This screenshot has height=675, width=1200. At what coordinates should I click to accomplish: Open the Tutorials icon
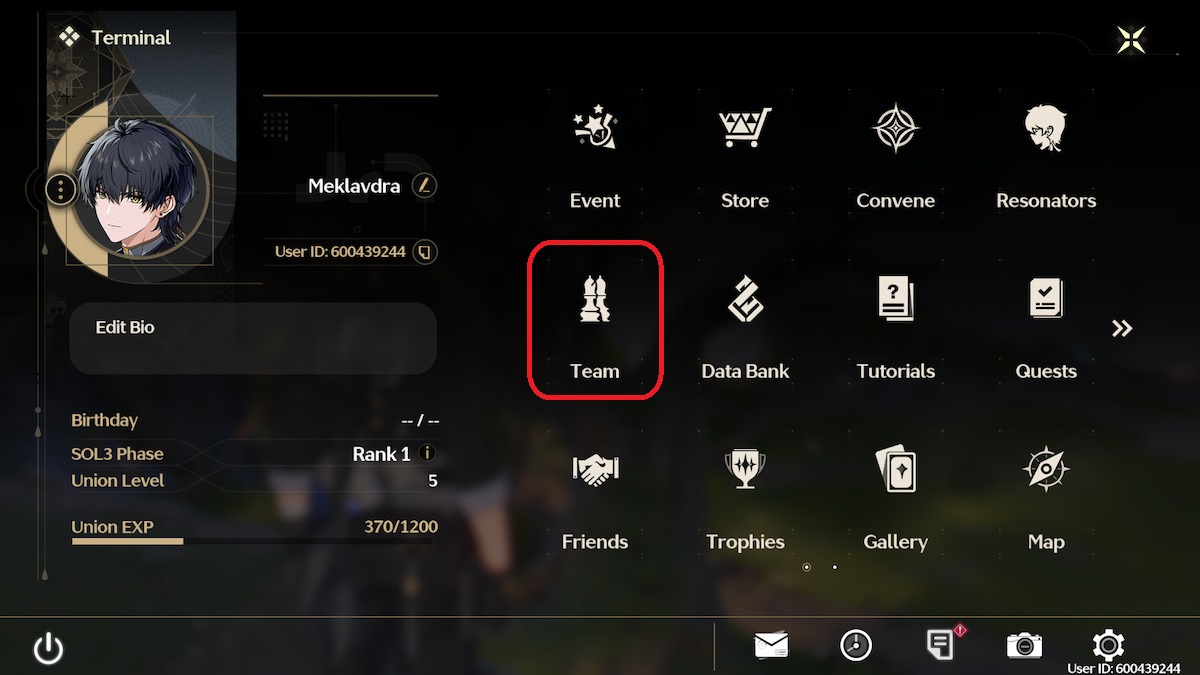(896, 299)
